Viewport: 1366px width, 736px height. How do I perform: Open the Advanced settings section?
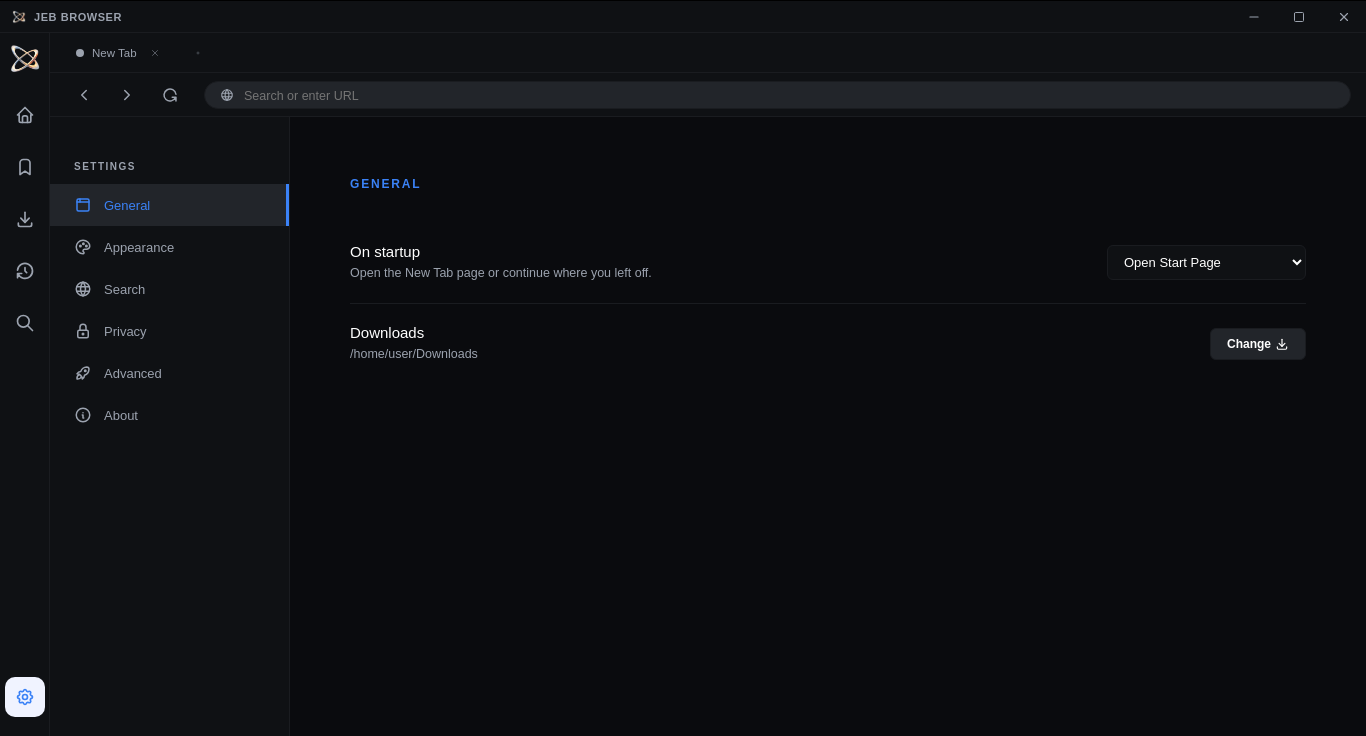point(132,373)
